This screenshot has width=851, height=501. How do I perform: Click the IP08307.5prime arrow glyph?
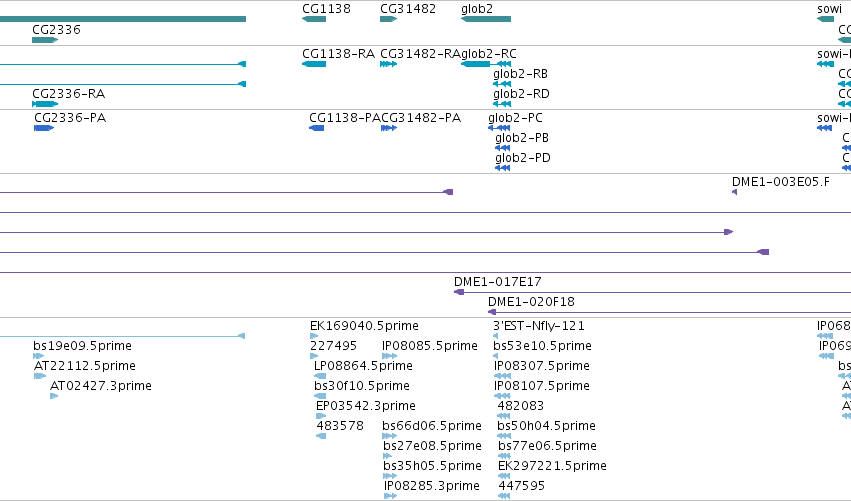(x=503, y=376)
